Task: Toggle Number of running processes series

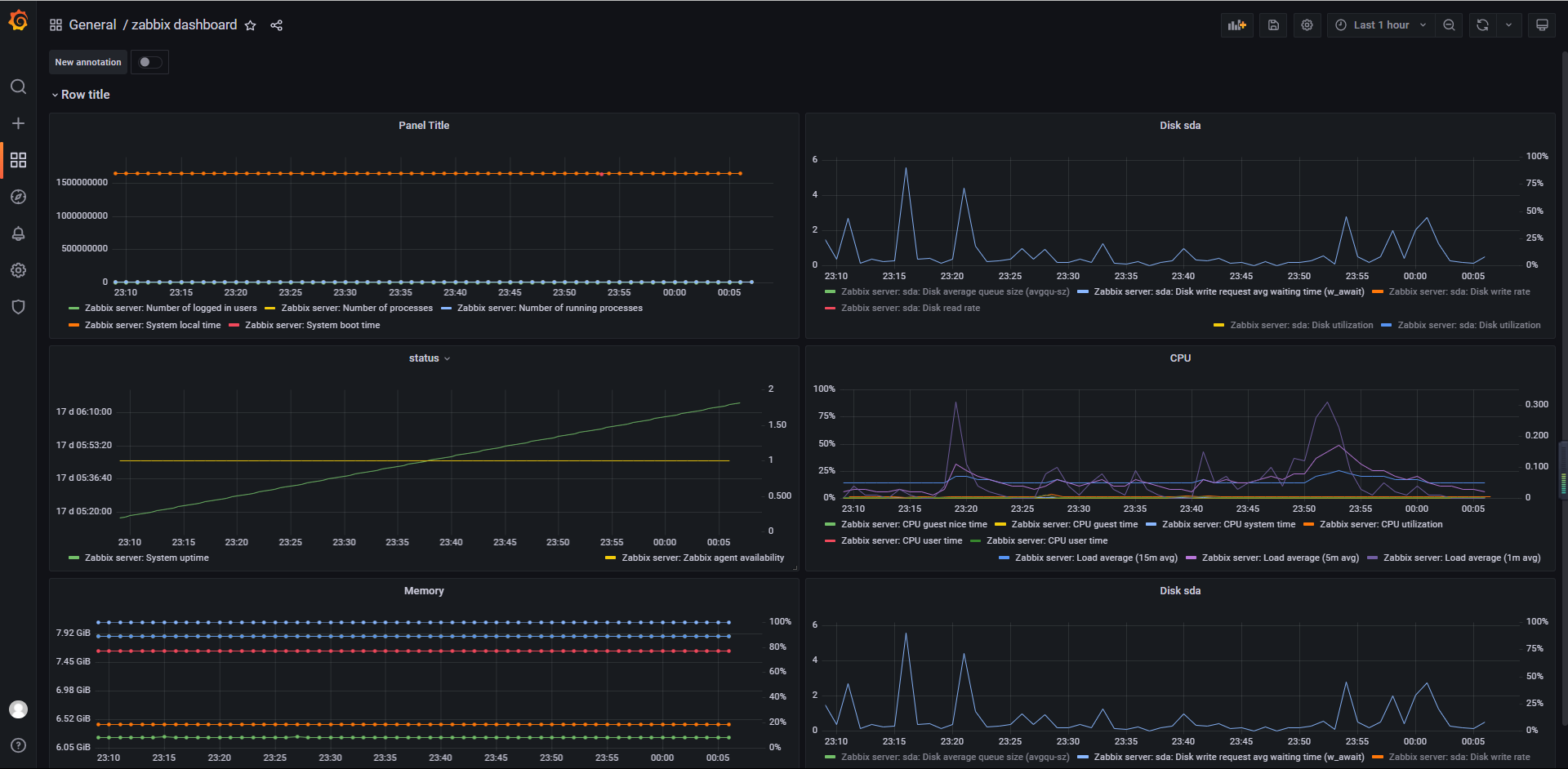Action: pos(550,309)
